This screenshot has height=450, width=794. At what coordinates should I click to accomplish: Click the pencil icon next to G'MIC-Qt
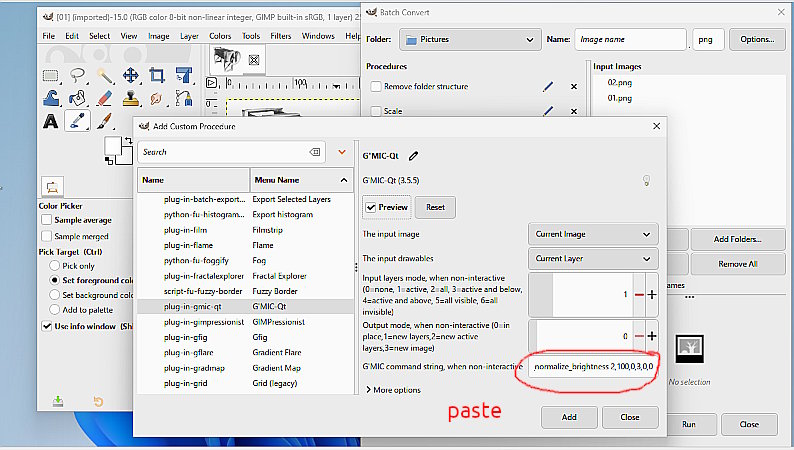tap(414, 155)
